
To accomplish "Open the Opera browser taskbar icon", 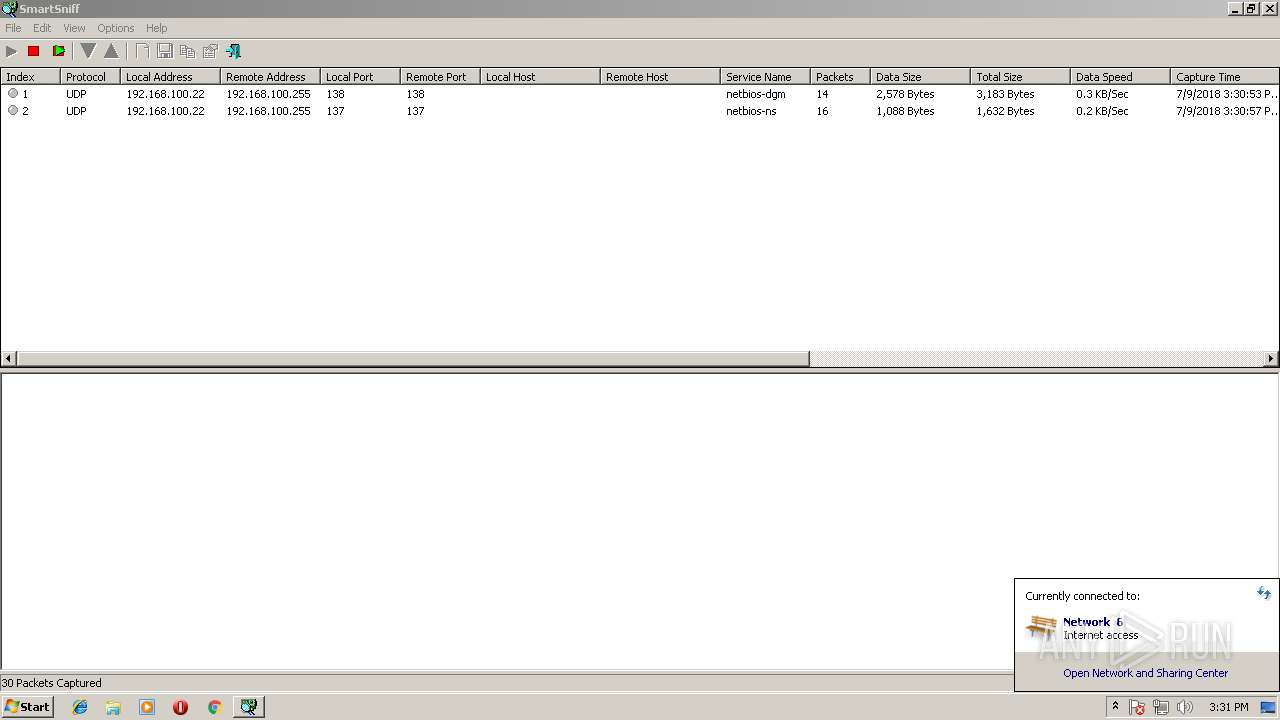I will coord(180,707).
